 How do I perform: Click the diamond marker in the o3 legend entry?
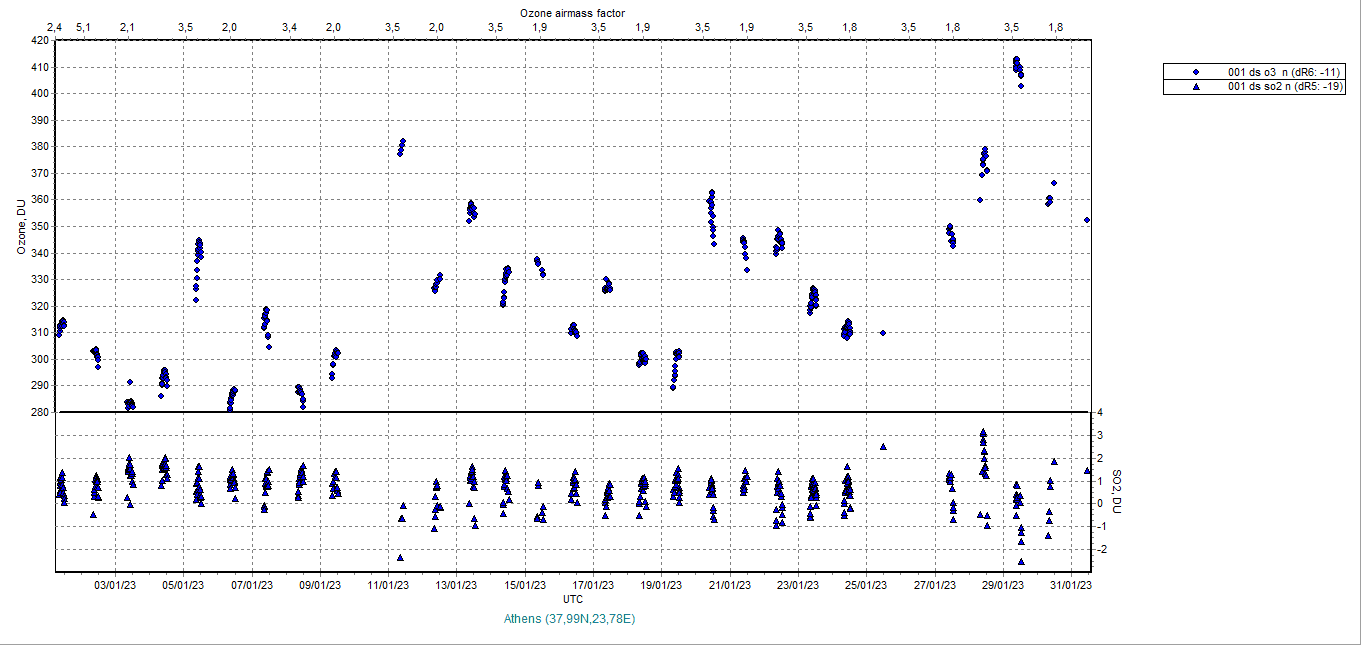coord(1195,72)
